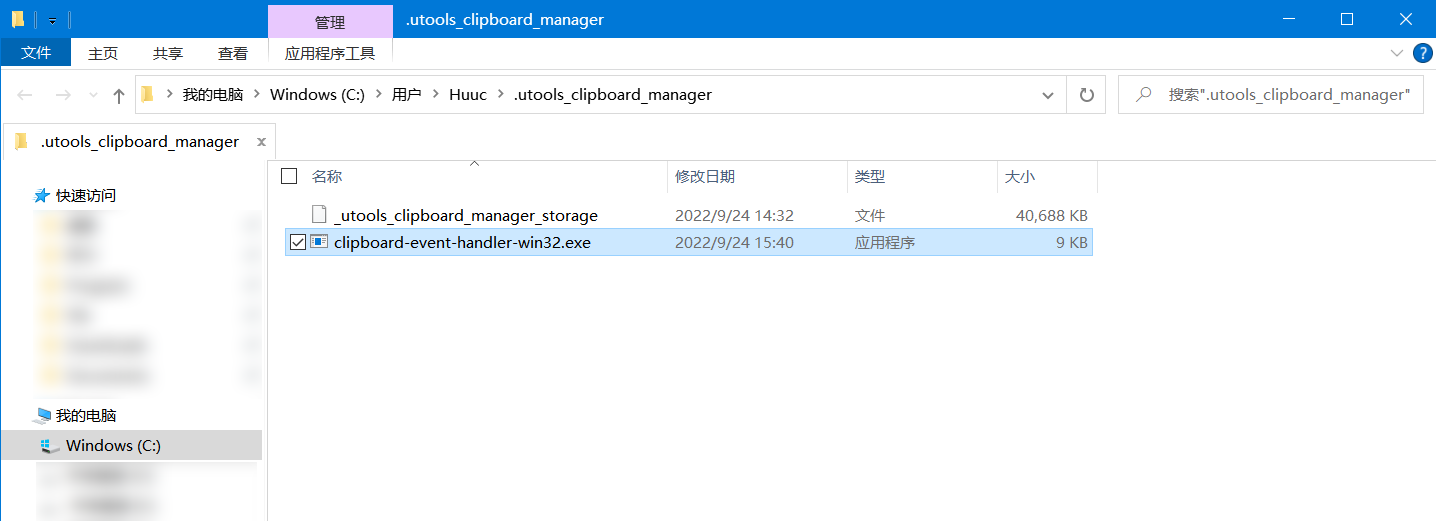
Task: Refresh the current folder view
Action: point(1086,95)
